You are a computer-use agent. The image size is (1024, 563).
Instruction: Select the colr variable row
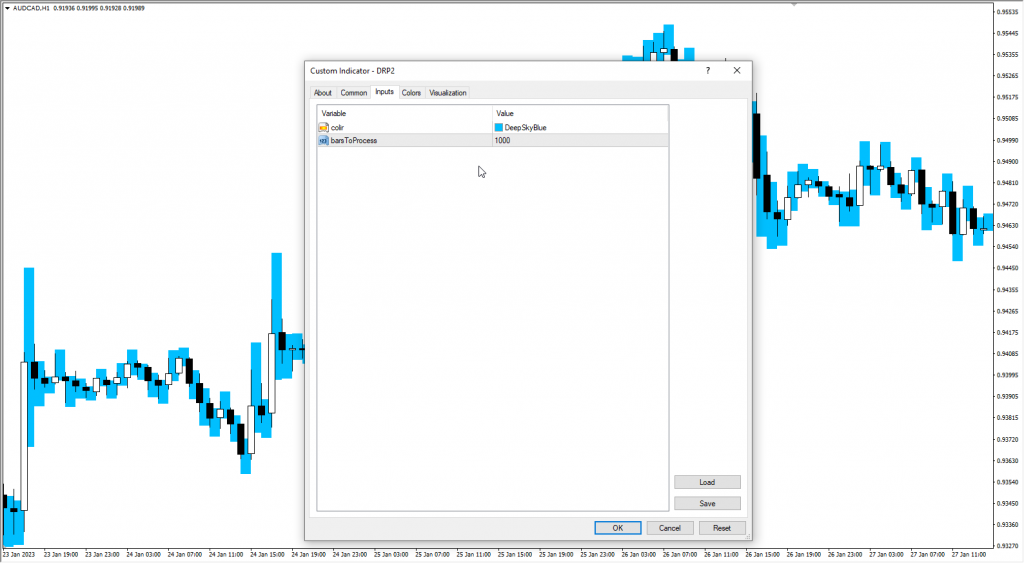coord(493,127)
